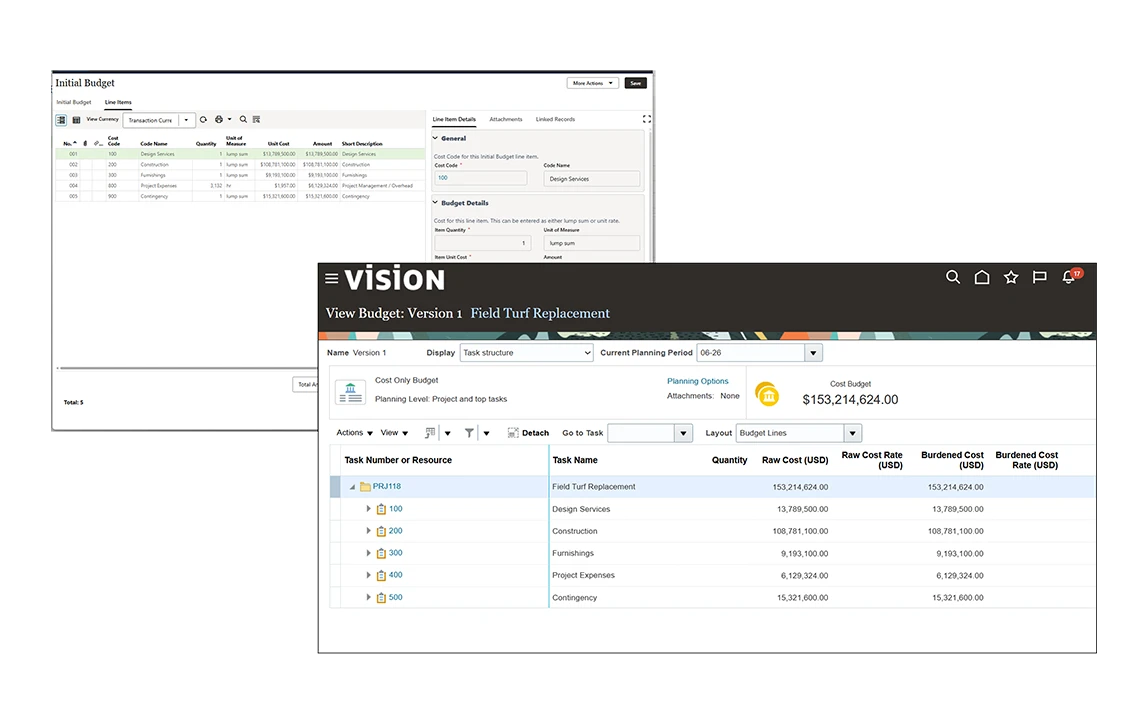Collapse the General section
The width and height of the screenshot is (1148, 724).
point(435,138)
